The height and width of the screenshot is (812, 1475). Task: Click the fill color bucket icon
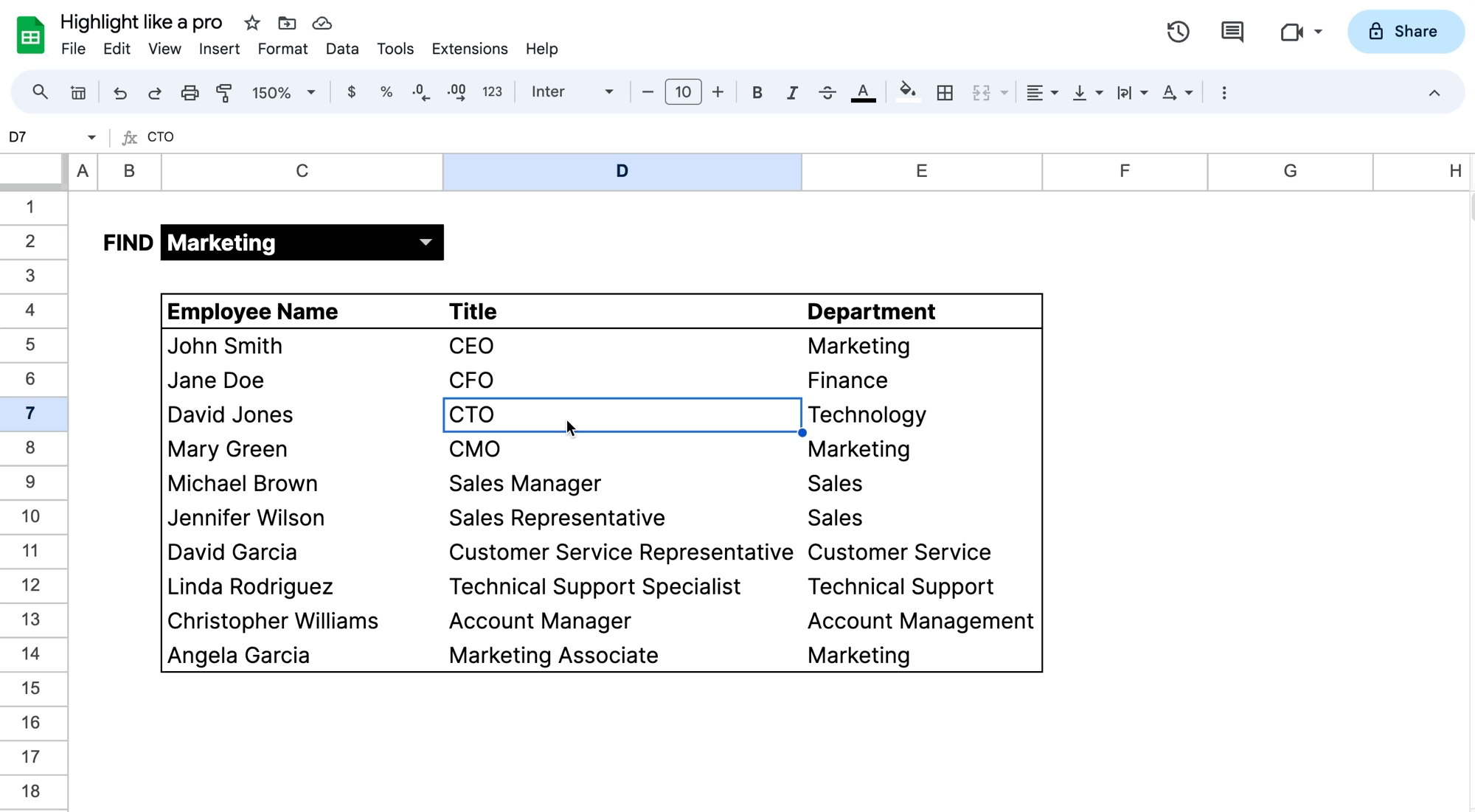907,92
